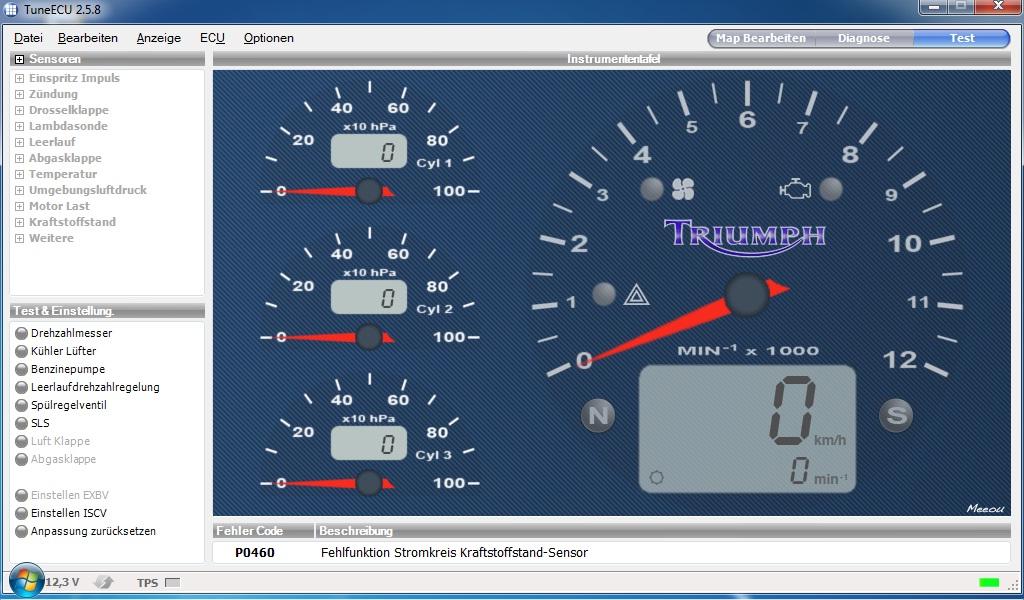
Task: Switch to the Diagnose tab
Action: click(x=863, y=38)
